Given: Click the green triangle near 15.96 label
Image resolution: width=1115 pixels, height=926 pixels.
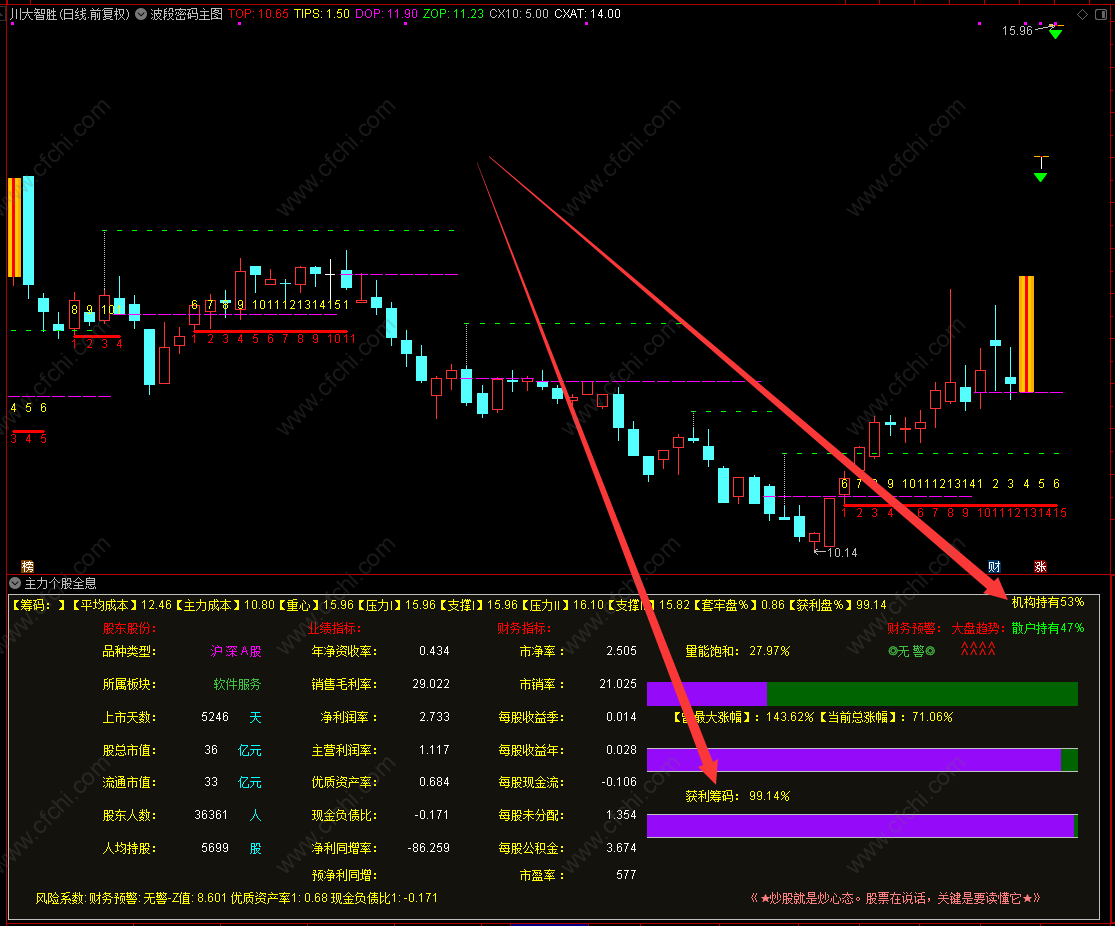Looking at the screenshot, I should coord(1055,33).
